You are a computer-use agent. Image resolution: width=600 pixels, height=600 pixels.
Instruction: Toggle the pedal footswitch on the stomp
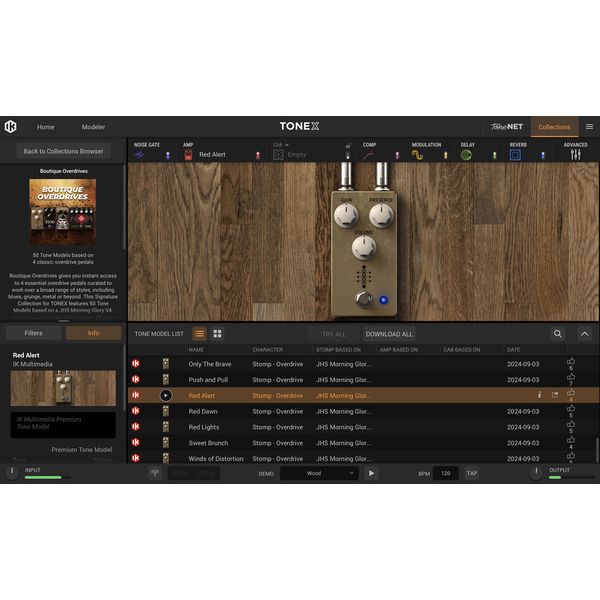pos(364,298)
